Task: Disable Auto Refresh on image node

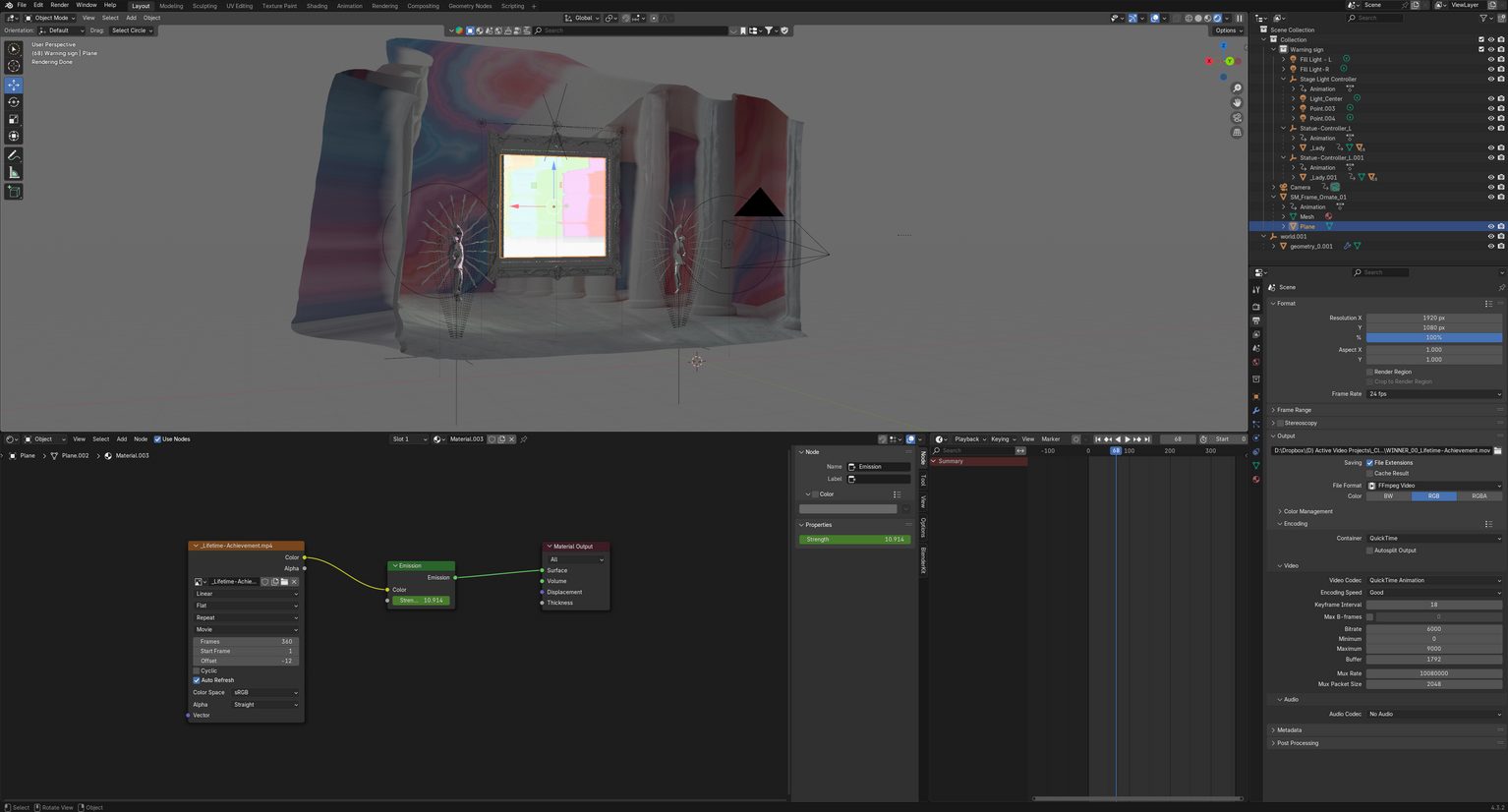Action: [197, 680]
